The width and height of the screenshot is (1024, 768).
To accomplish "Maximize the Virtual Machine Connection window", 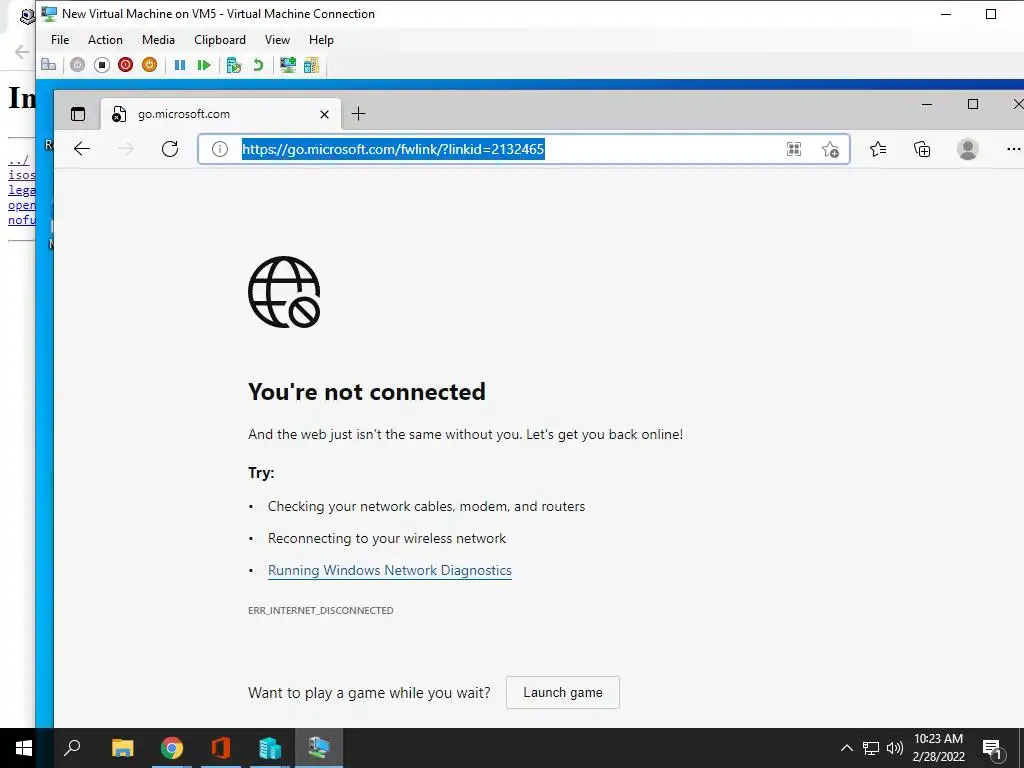I will tap(991, 14).
